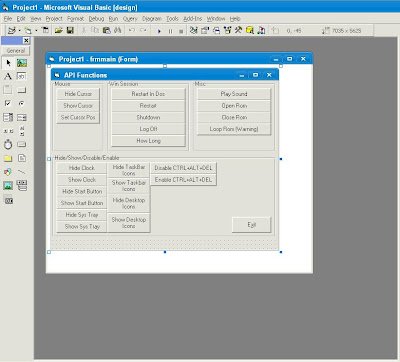Viewport: 400px width, 362px height.
Task: Click the Add Form toolbar icon
Action: [28, 31]
